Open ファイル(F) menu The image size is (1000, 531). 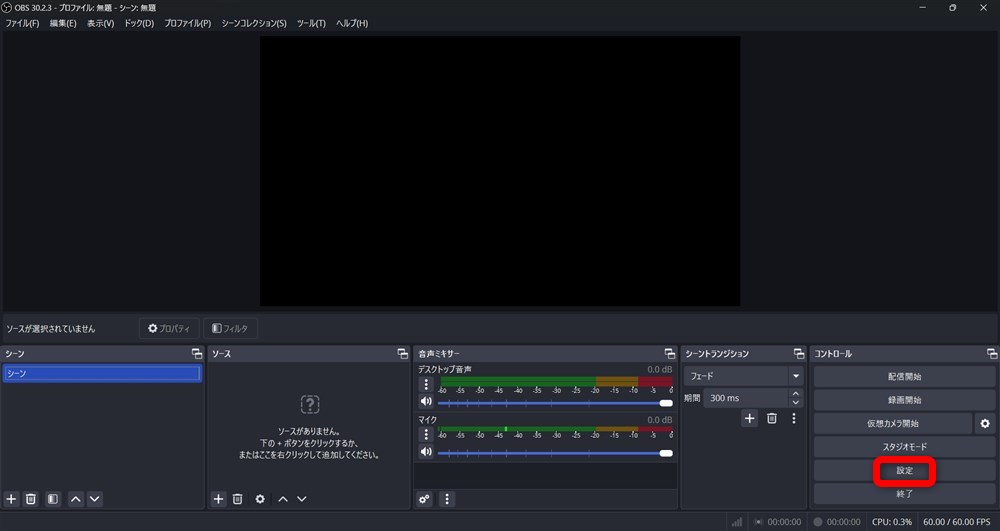(22, 23)
